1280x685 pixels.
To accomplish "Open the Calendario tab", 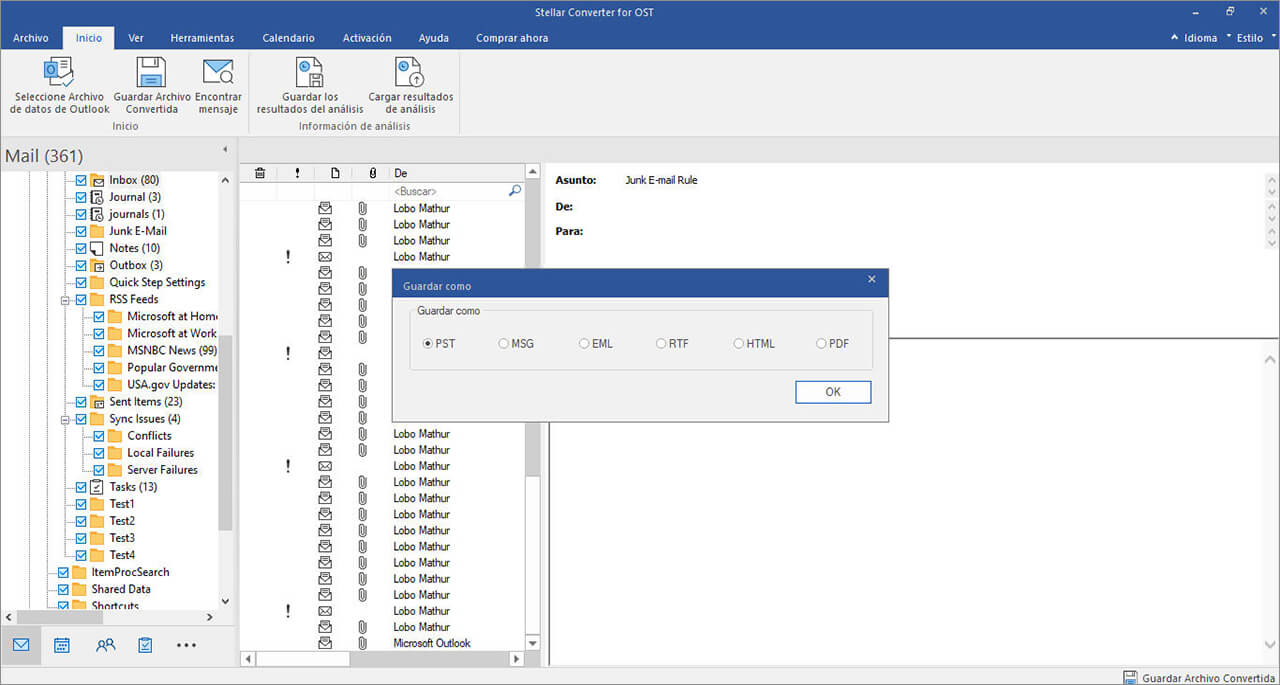I will coord(288,38).
